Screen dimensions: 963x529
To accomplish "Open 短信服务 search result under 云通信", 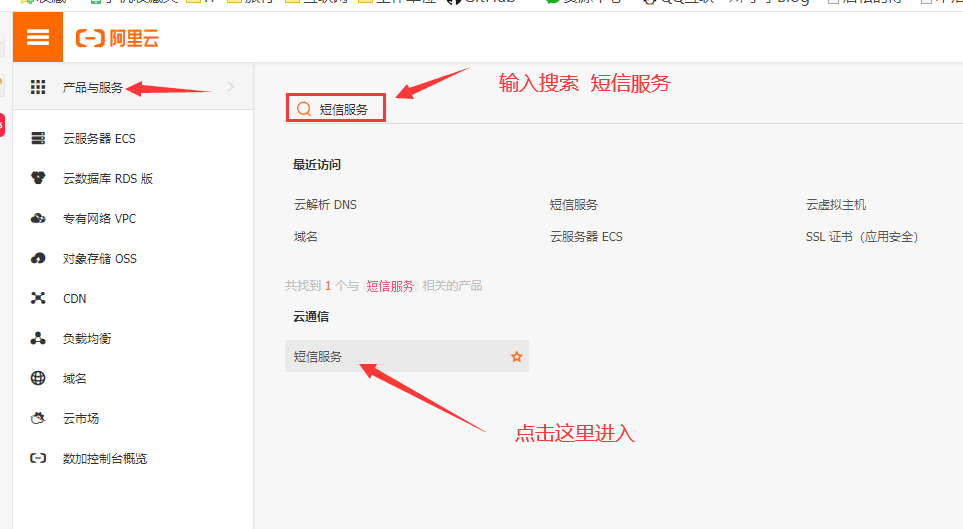I will [x=318, y=356].
